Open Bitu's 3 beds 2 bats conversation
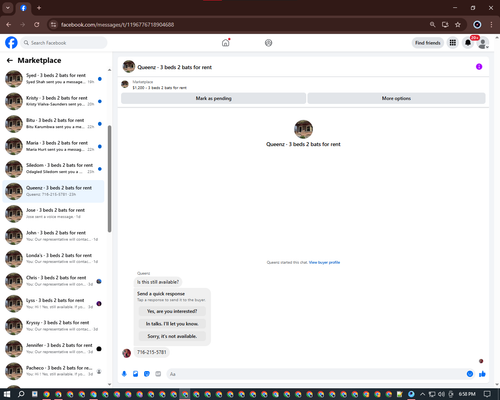 [x=53, y=124]
